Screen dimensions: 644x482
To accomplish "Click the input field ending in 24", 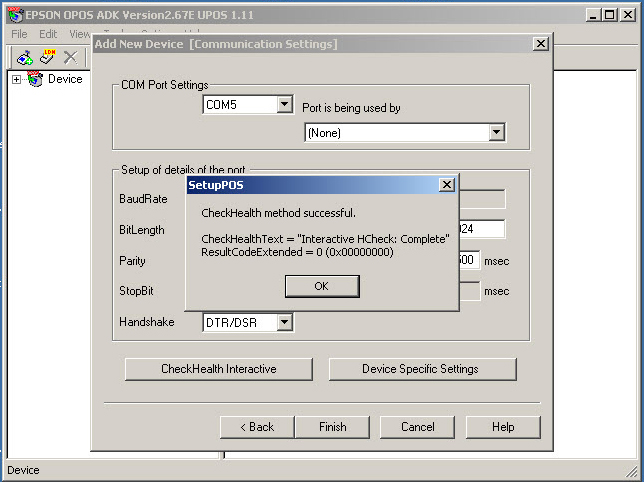I will pos(482,229).
